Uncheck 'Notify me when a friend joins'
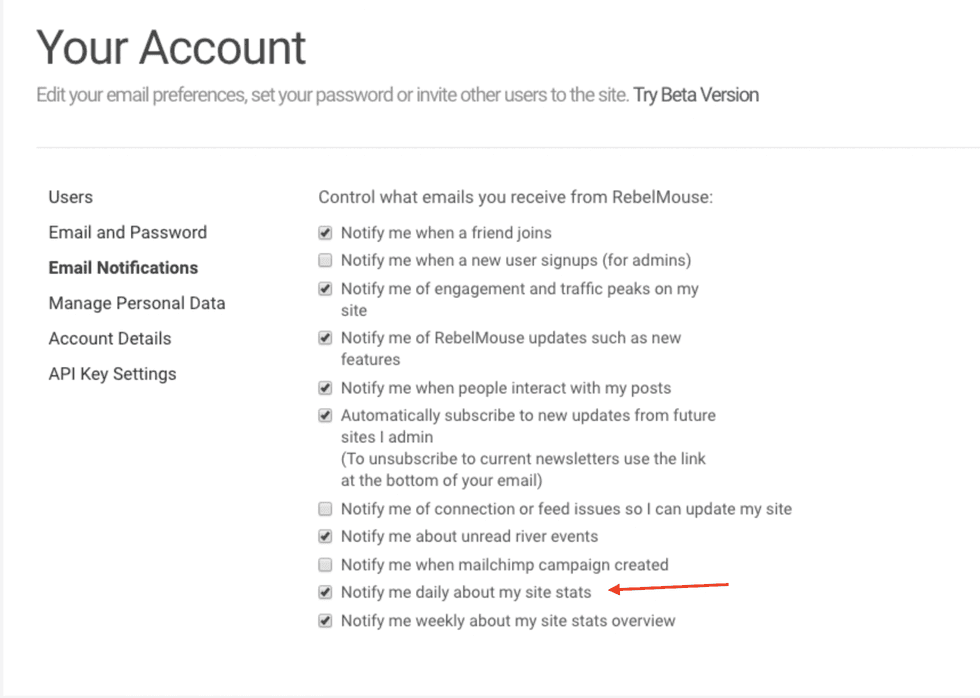The image size is (980, 698). (x=325, y=233)
